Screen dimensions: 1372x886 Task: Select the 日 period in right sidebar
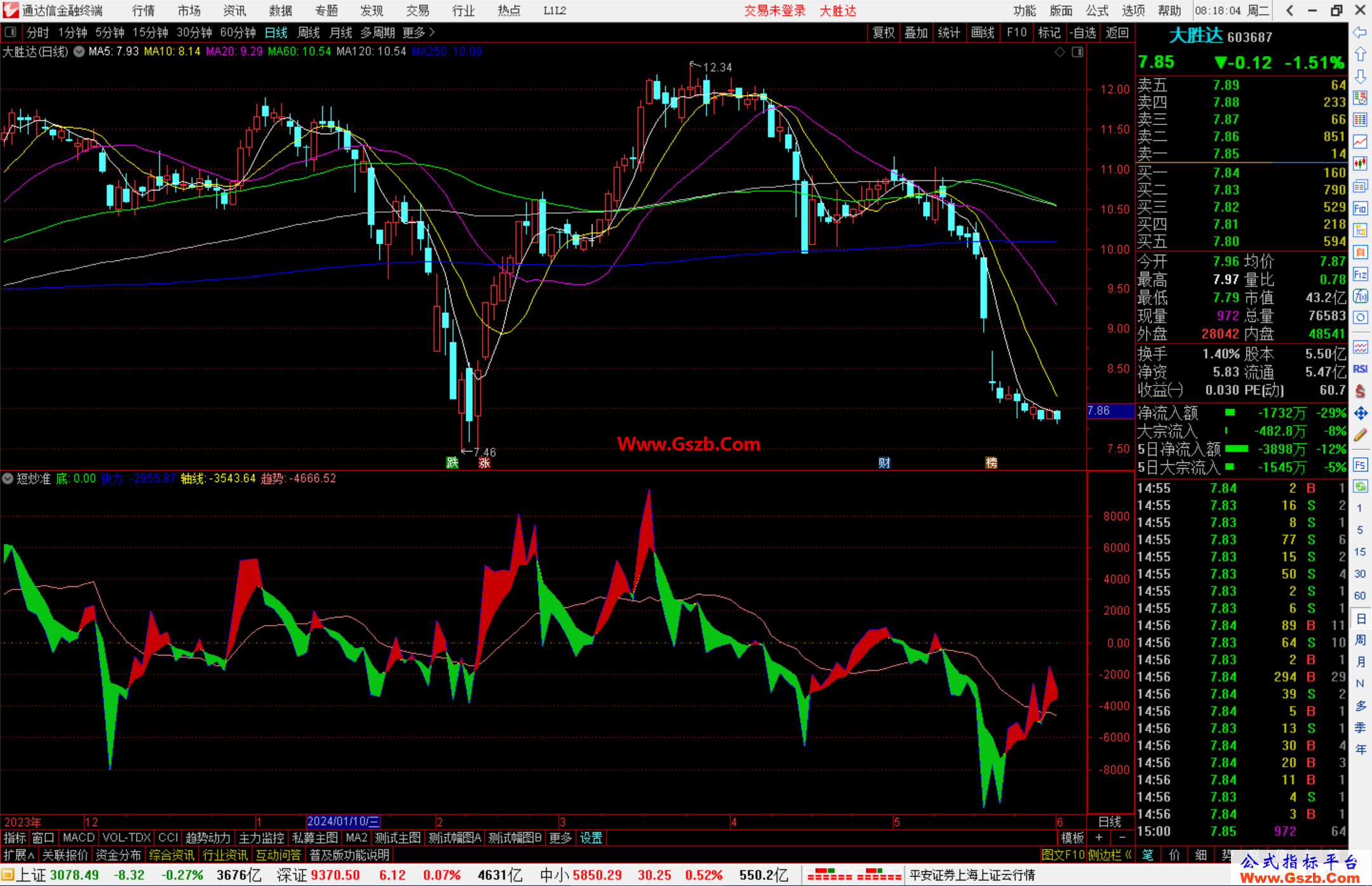pyautogui.click(x=1360, y=618)
